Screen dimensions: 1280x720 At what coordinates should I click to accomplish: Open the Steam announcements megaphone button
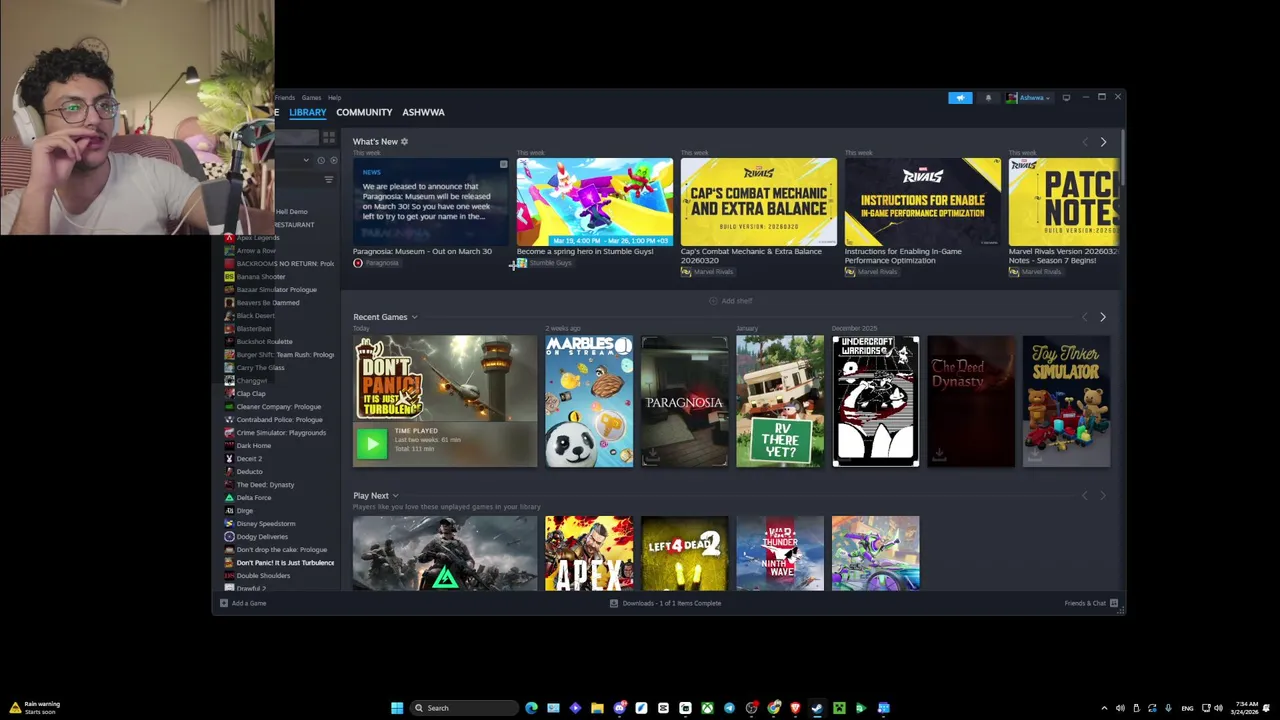960,98
